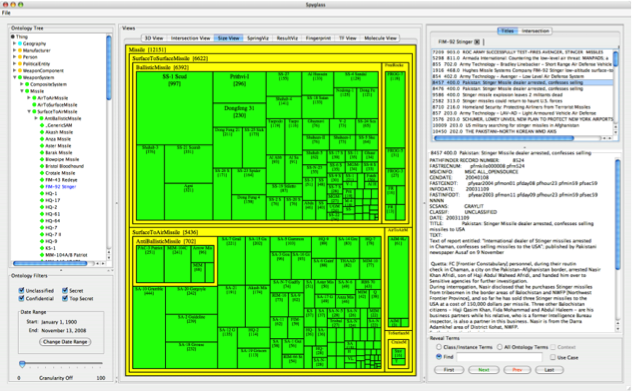Image resolution: width=632 pixels, height=392 pixels.
Task: Click the Next find button
Action: coord(483,370)
